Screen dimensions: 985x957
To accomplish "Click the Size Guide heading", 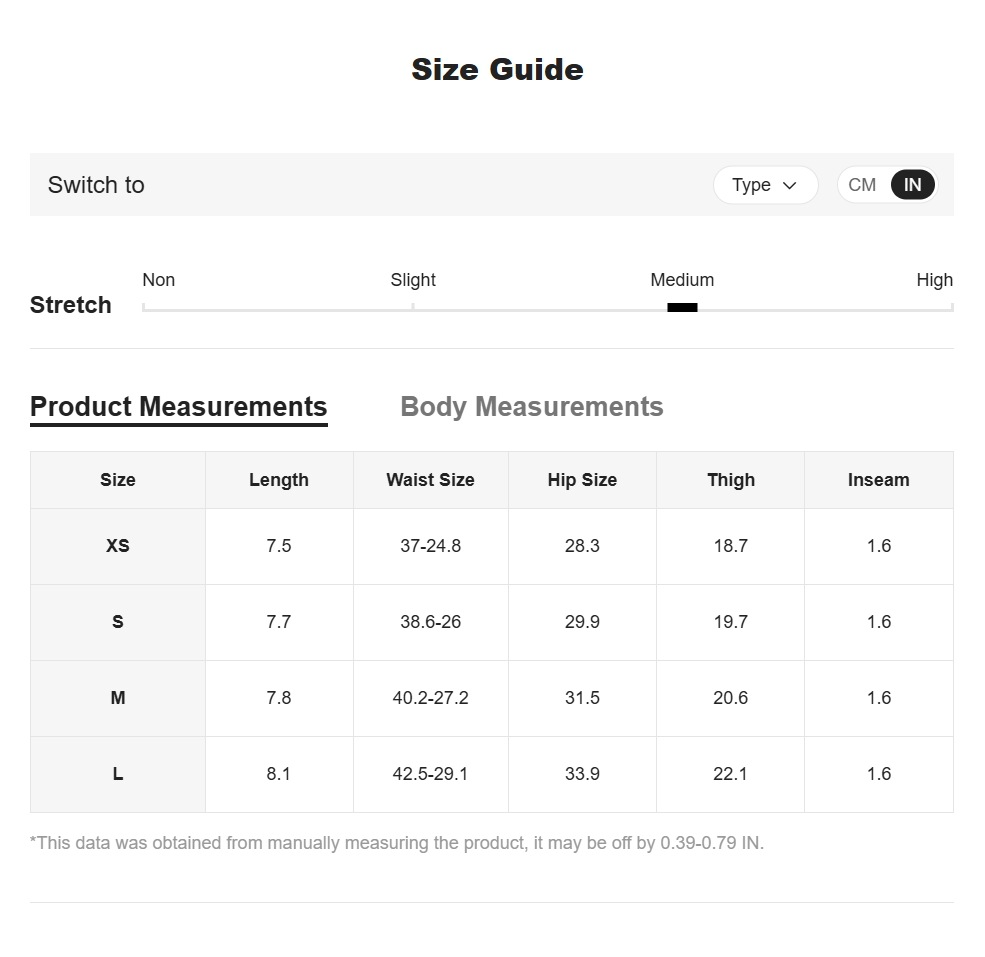I will tap(497, 69).
